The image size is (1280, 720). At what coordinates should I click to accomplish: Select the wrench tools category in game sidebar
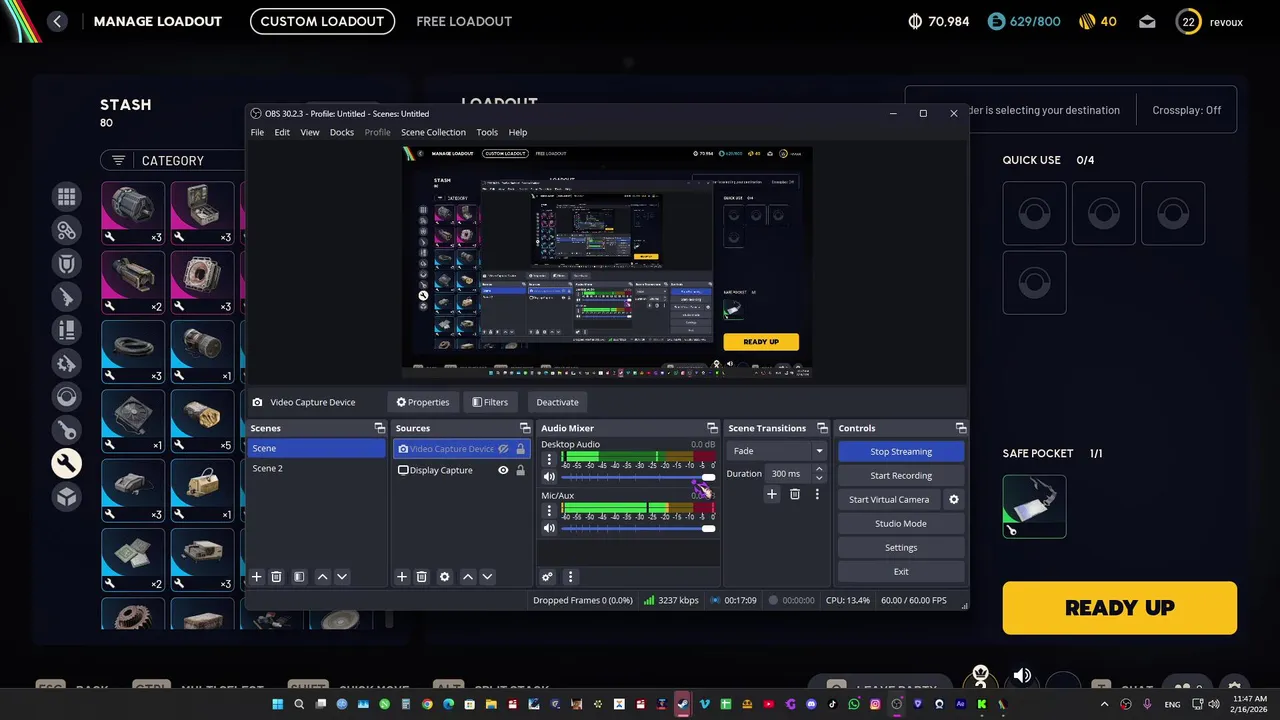(x=67, y=463)
